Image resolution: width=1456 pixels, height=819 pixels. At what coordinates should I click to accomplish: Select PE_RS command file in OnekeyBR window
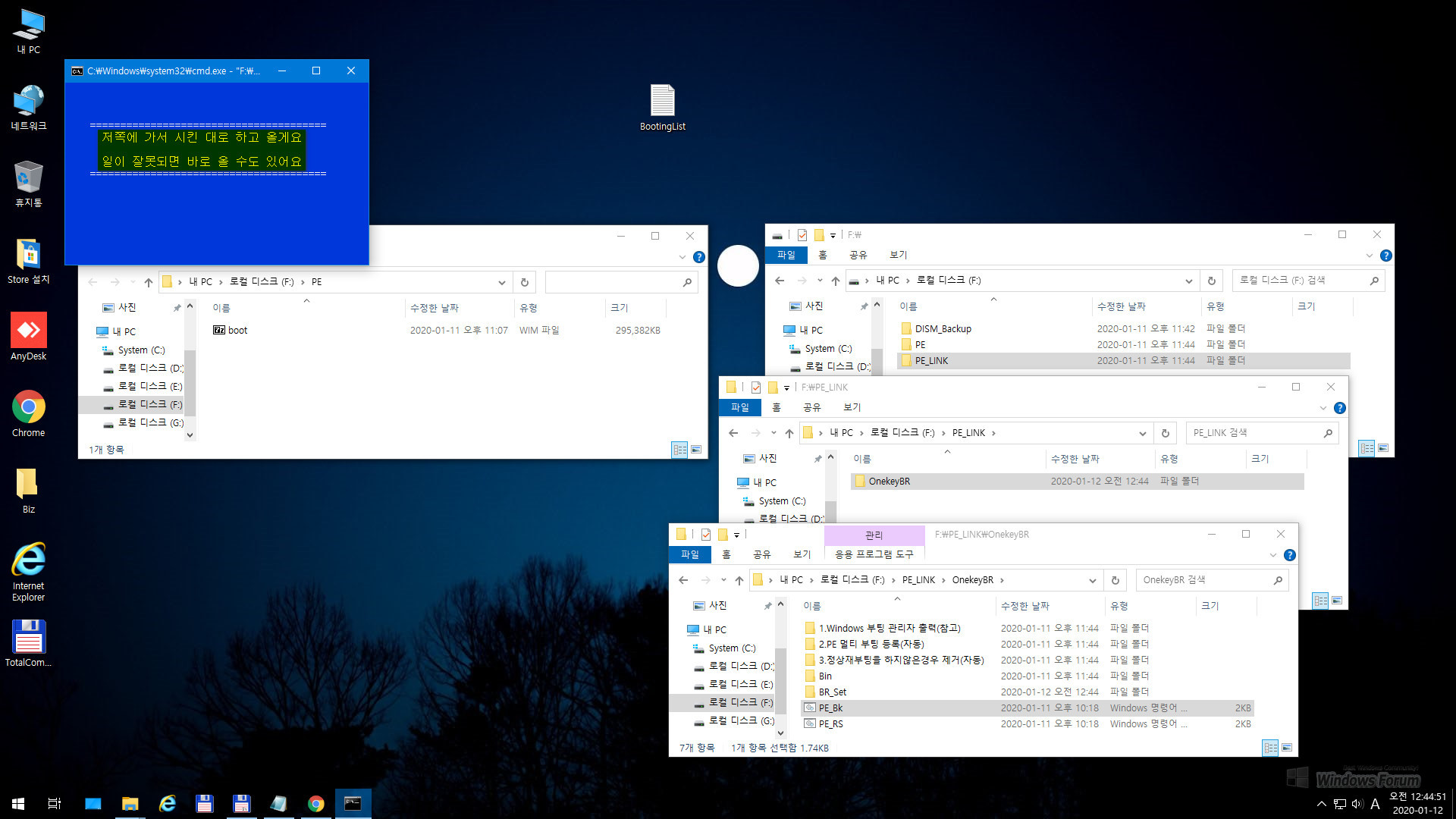click(x=1028, y=724)
